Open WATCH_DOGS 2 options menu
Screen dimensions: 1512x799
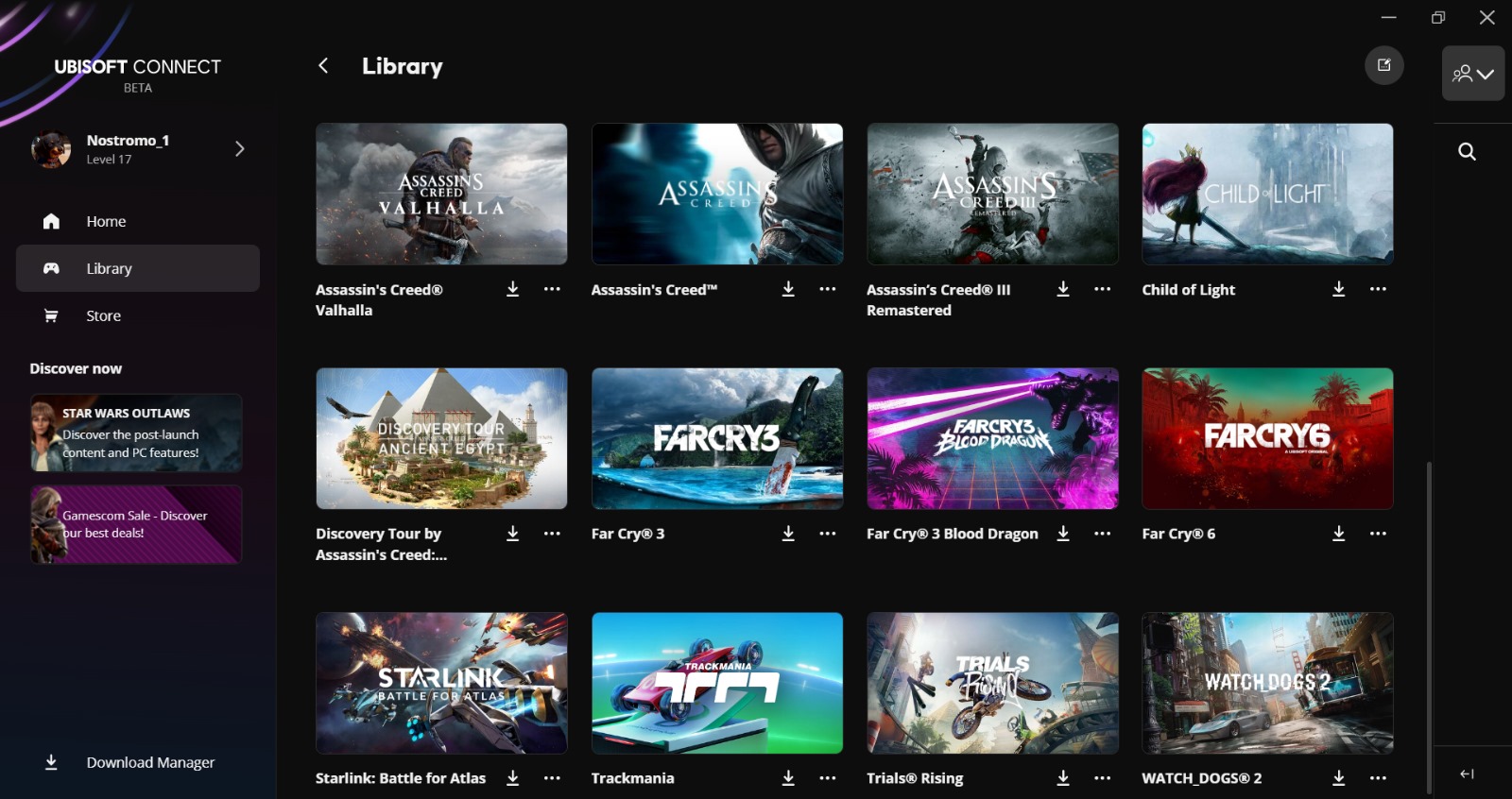1379,778
